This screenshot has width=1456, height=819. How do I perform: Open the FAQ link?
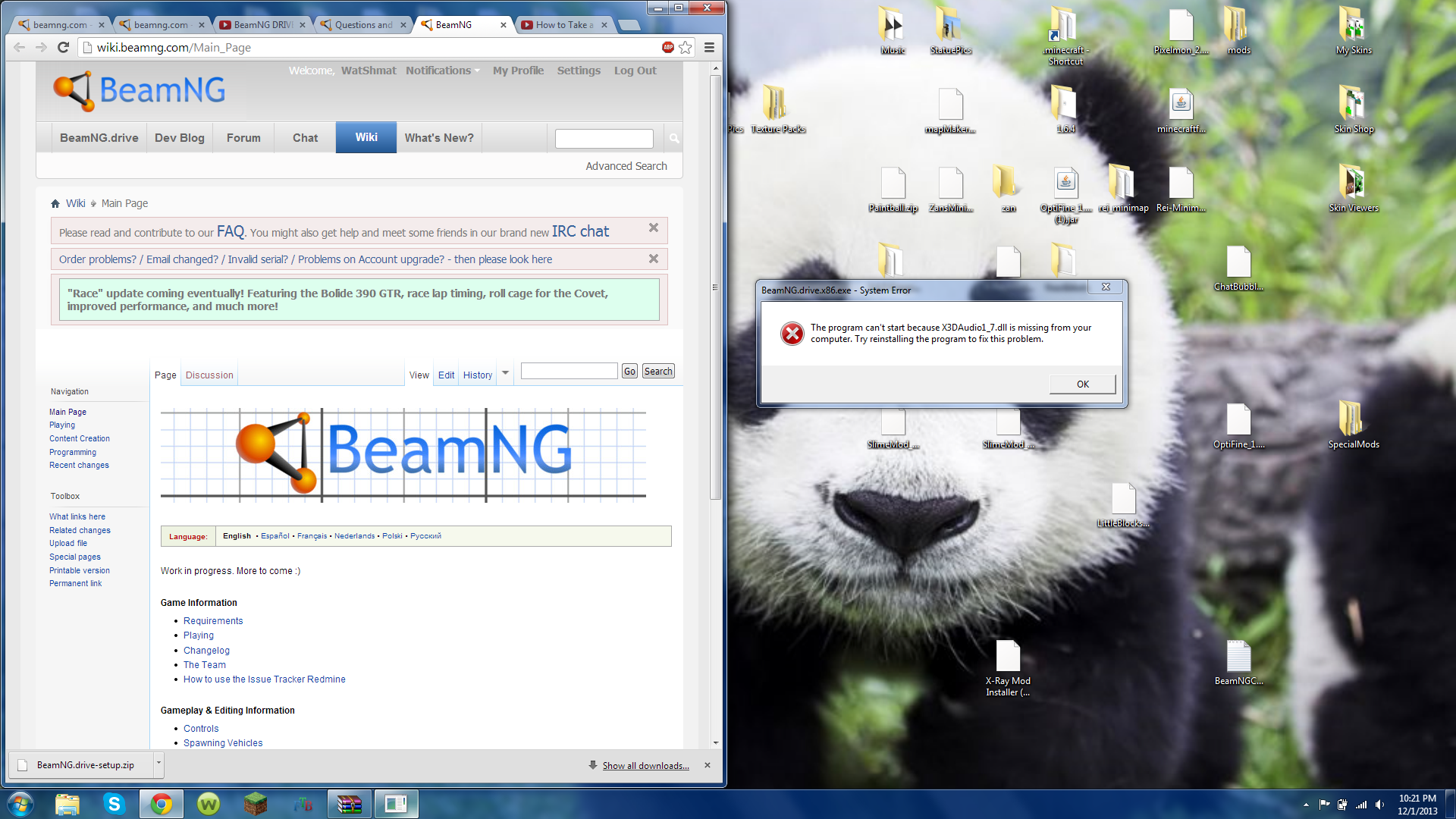click(231, 231)
